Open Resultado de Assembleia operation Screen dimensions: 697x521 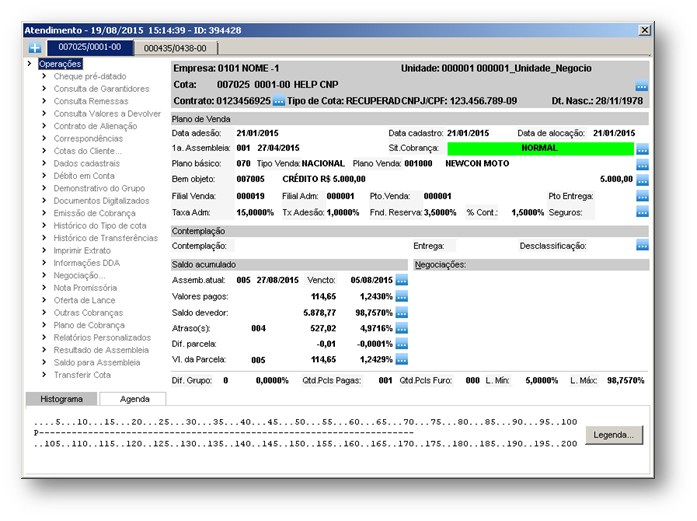[x=101, y=350]
